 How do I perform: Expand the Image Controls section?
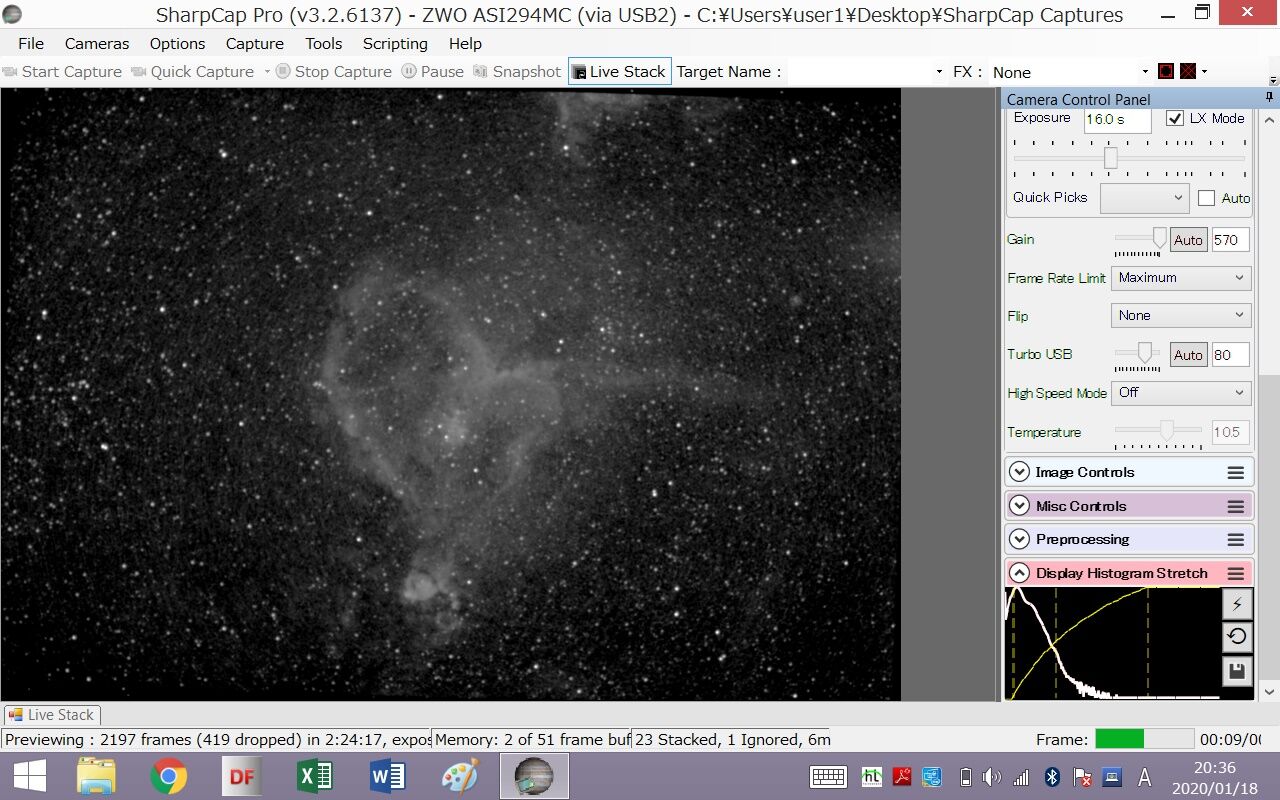tap(1019, 472)
